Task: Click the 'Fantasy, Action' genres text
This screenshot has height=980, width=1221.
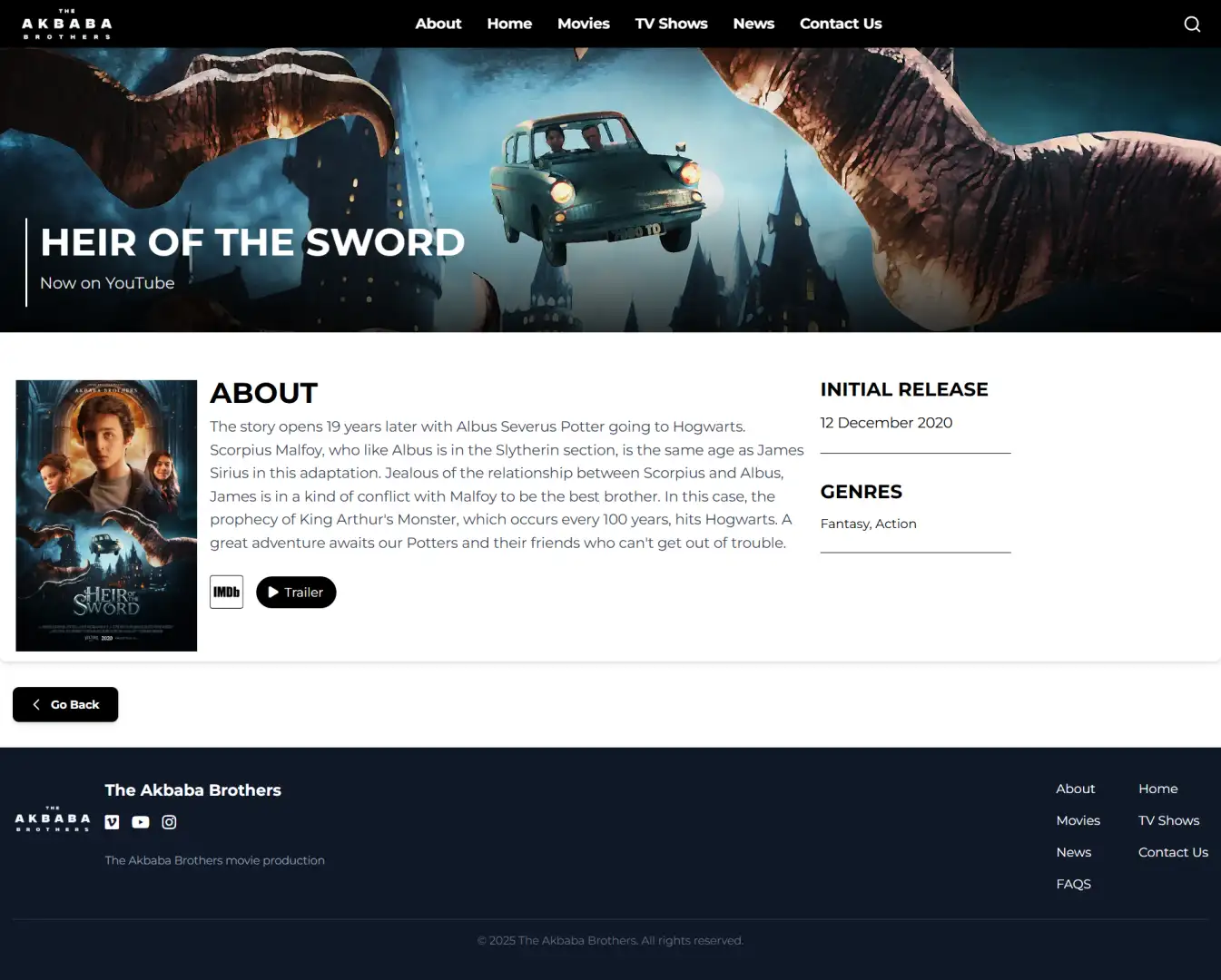Action: [869, 524]
